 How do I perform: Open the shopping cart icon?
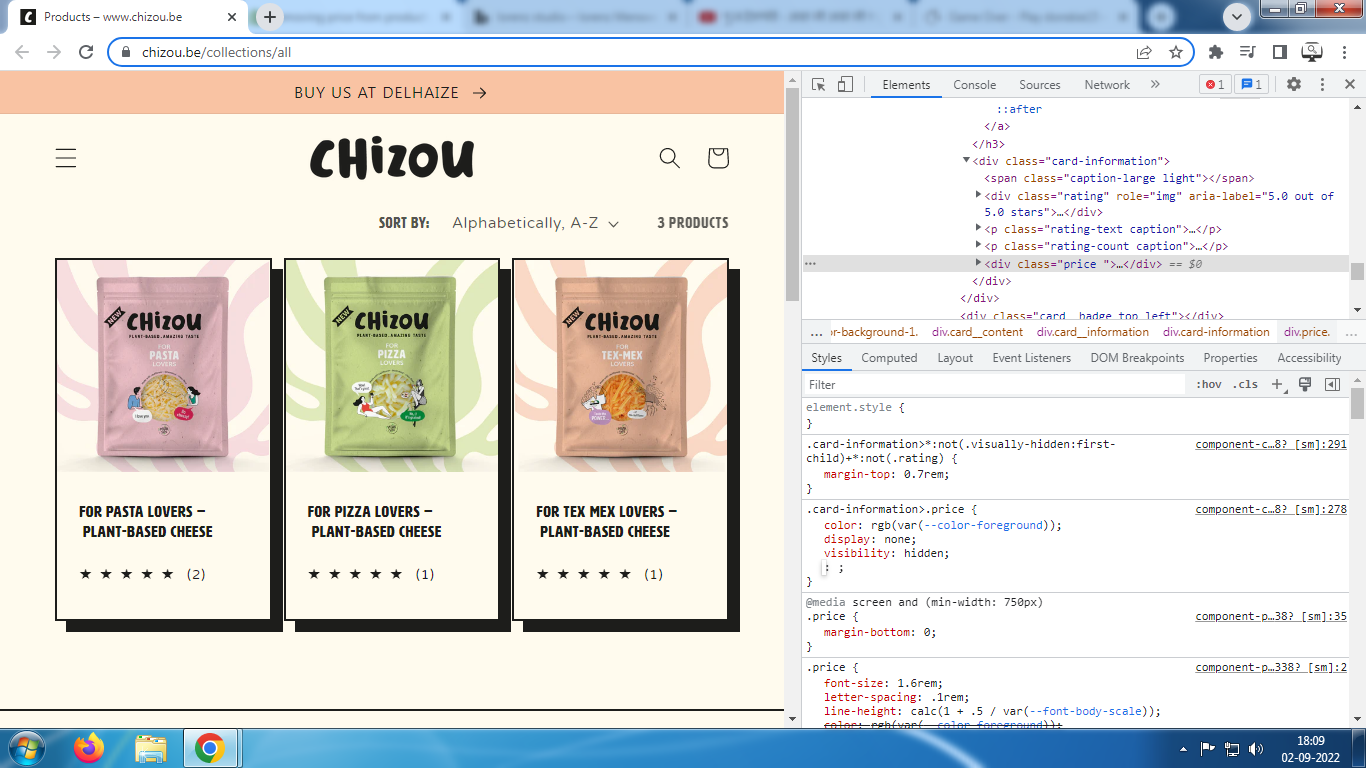(718, 158)
